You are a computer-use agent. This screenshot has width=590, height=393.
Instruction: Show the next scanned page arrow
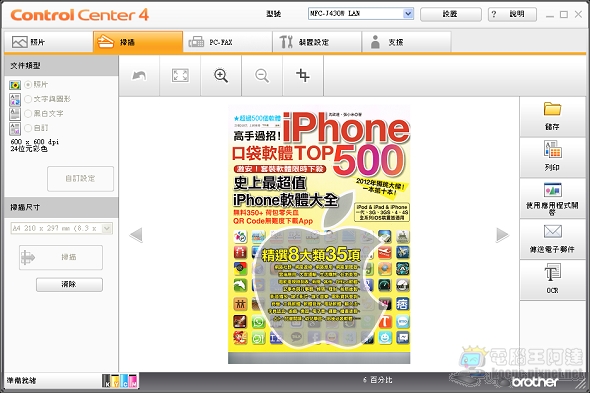(x=502, y=235)
